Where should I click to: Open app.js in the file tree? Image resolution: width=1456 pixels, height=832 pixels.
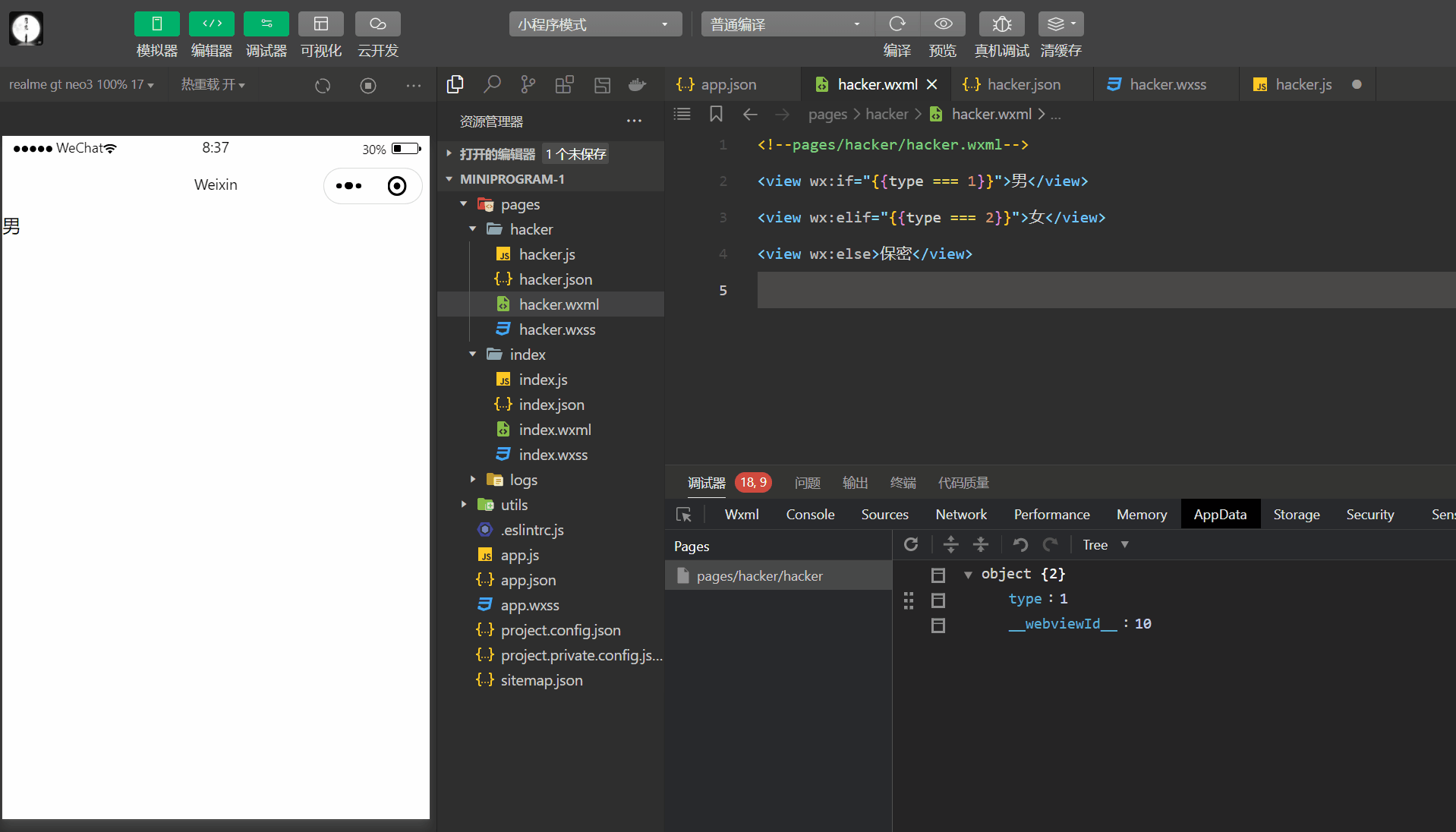551,555
